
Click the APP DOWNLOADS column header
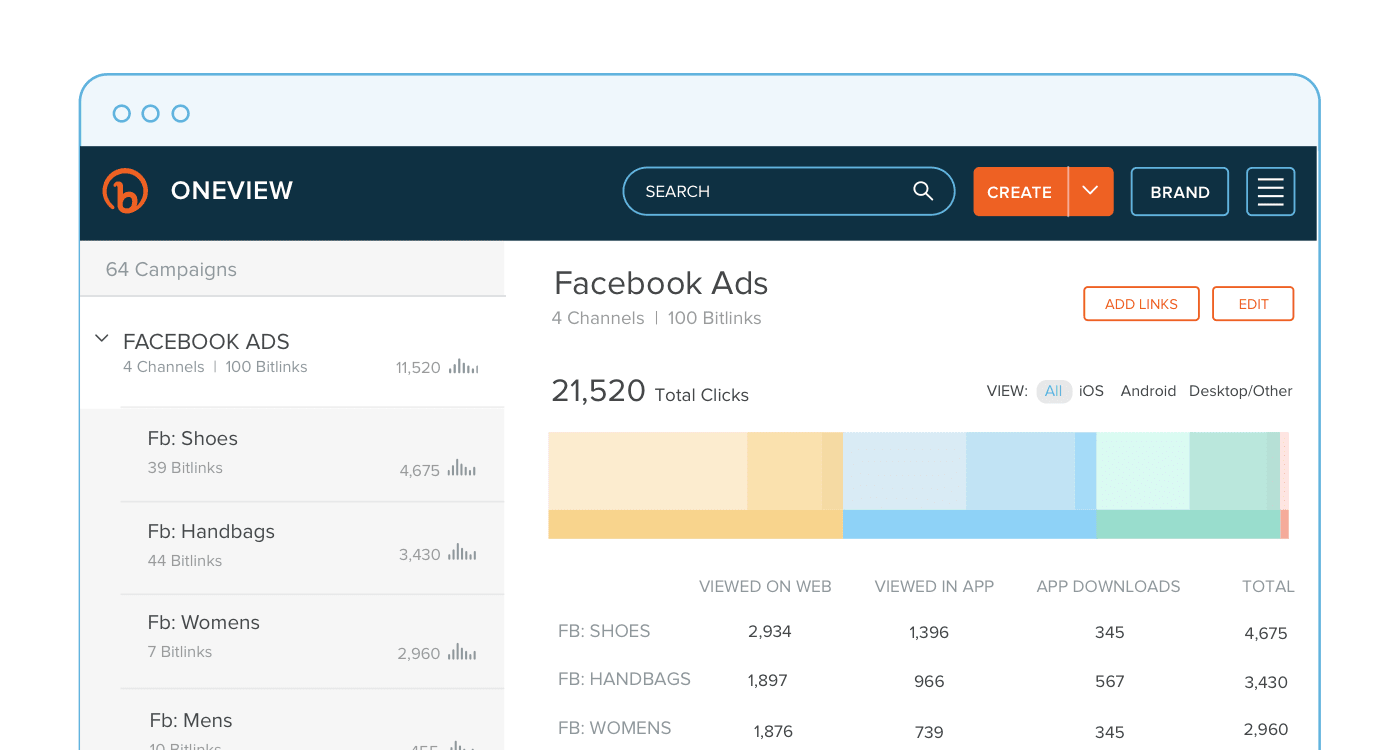1108,587
